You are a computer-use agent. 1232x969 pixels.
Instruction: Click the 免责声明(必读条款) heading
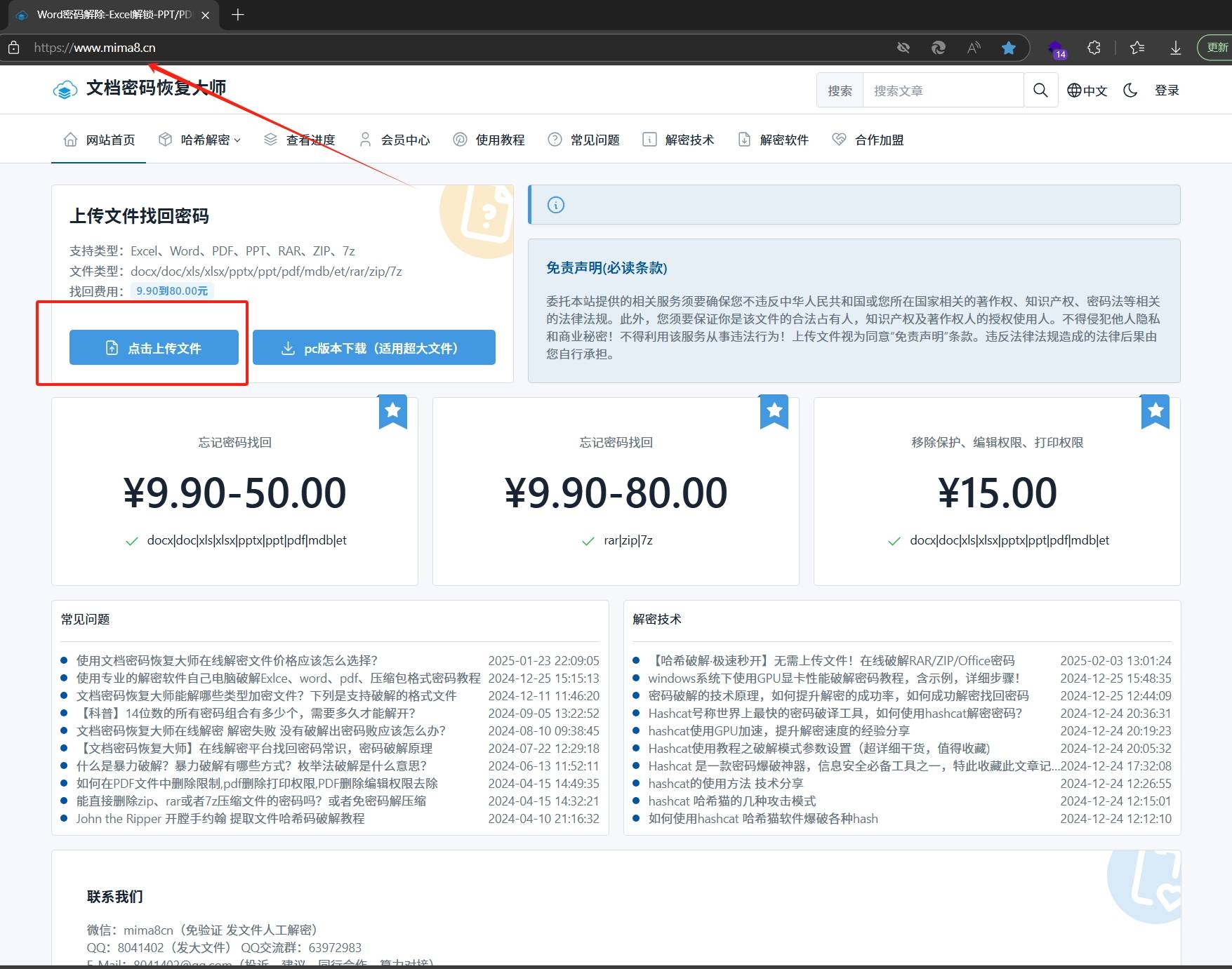[607, 267]
